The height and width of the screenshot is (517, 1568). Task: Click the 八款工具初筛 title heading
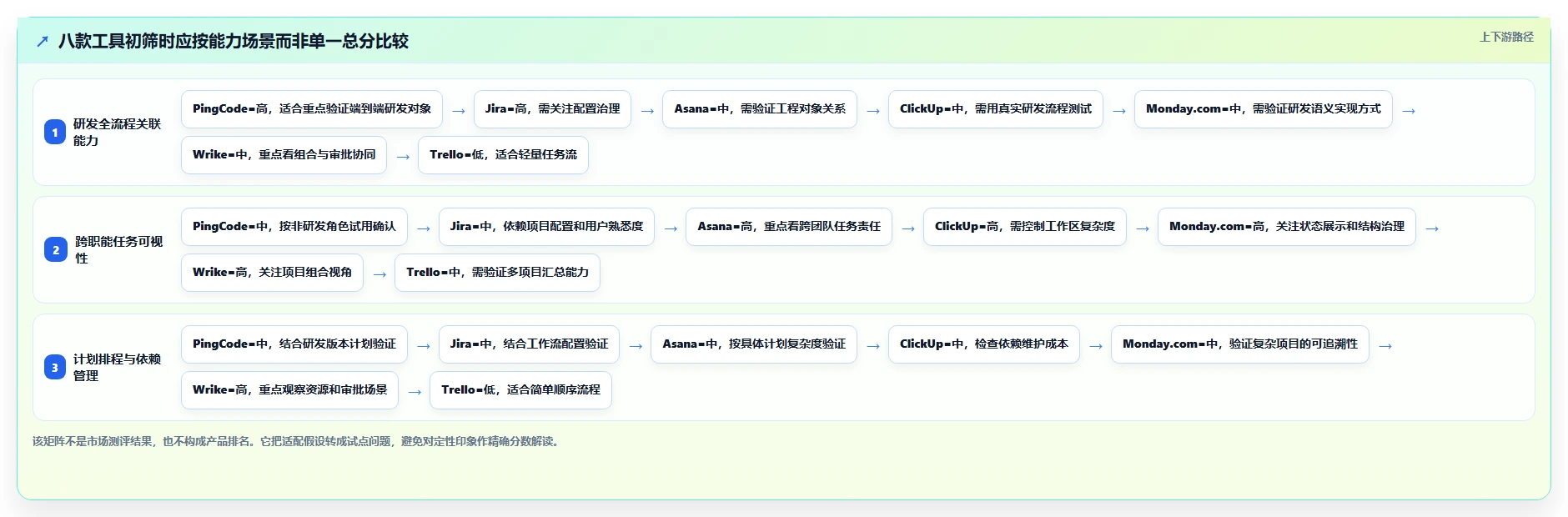234,41
